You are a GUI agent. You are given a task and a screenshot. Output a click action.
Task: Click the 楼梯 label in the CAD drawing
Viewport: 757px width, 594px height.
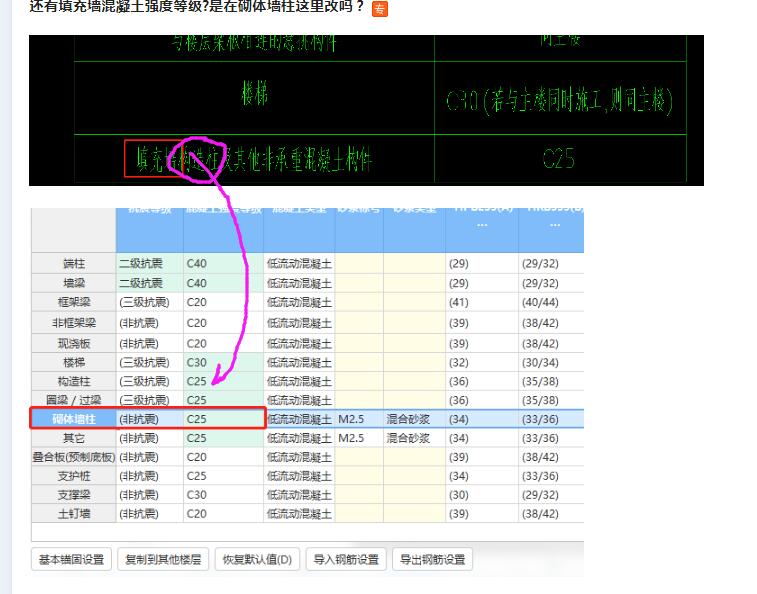point(254,94)
